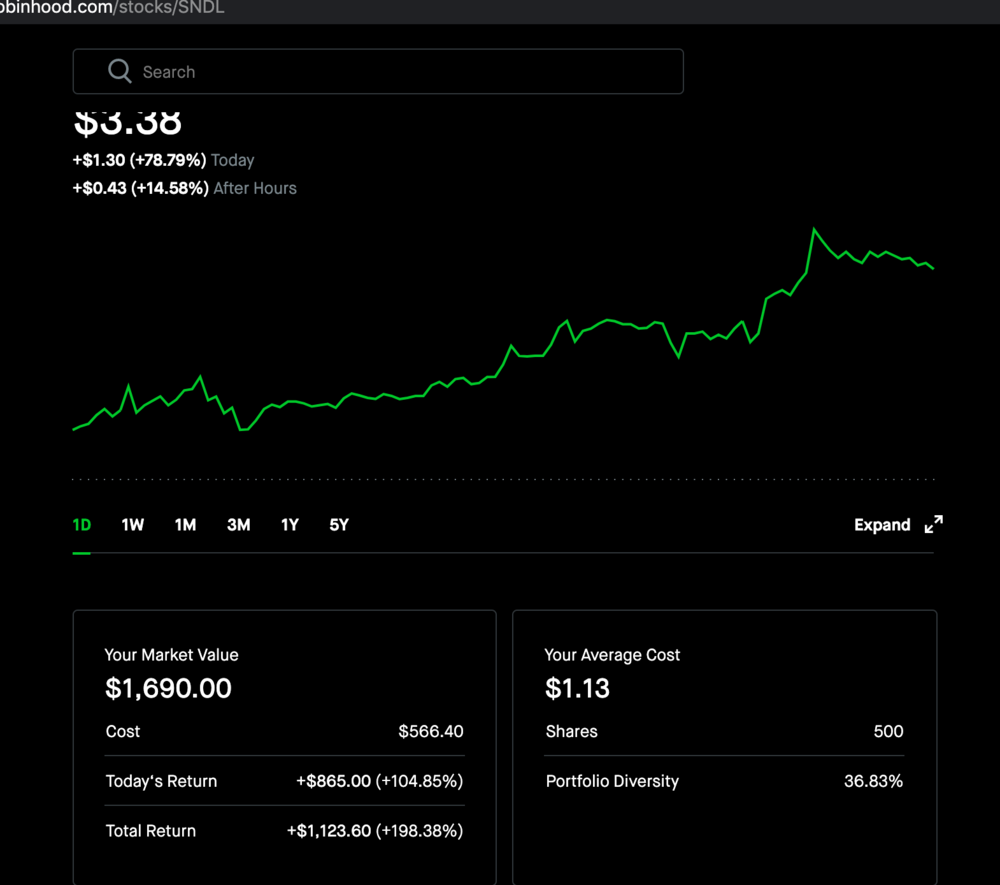1000x885 pixels.
Task: Click the Portfolio Diversity row
Action: (x=724, y=781)
